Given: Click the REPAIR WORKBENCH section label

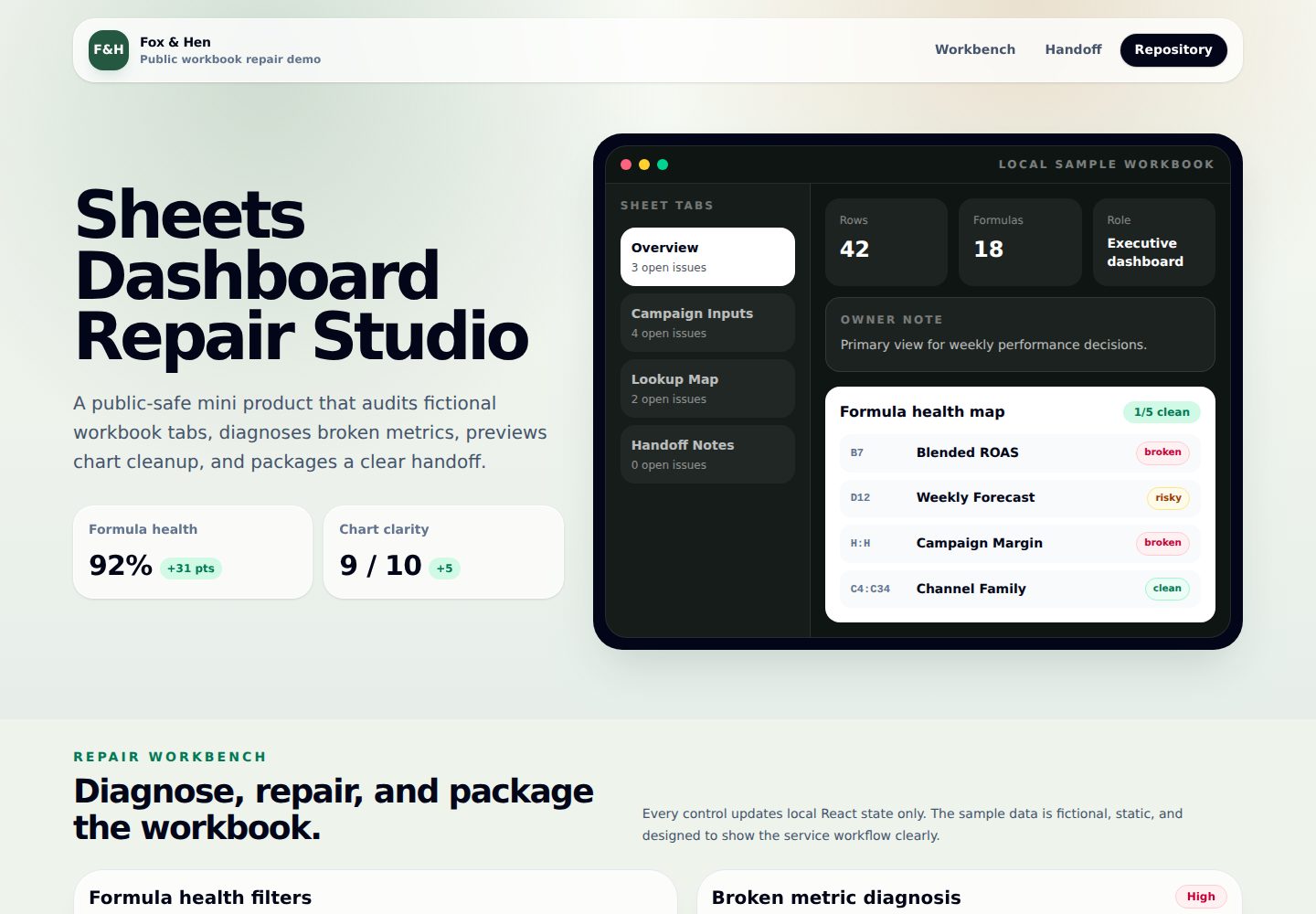Looking at the screenshot, I should [x=170, y=757].
